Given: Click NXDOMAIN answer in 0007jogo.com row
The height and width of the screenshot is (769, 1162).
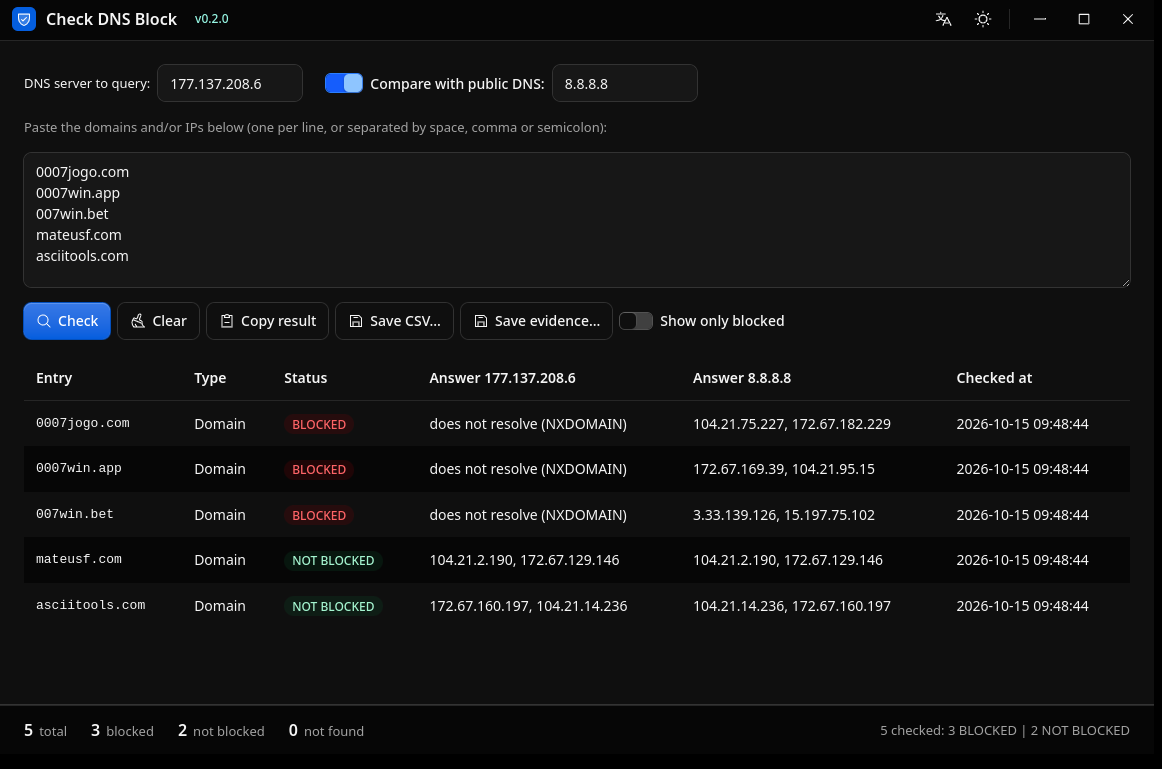Looking at the screenshot, I should [x=528, y=424].
